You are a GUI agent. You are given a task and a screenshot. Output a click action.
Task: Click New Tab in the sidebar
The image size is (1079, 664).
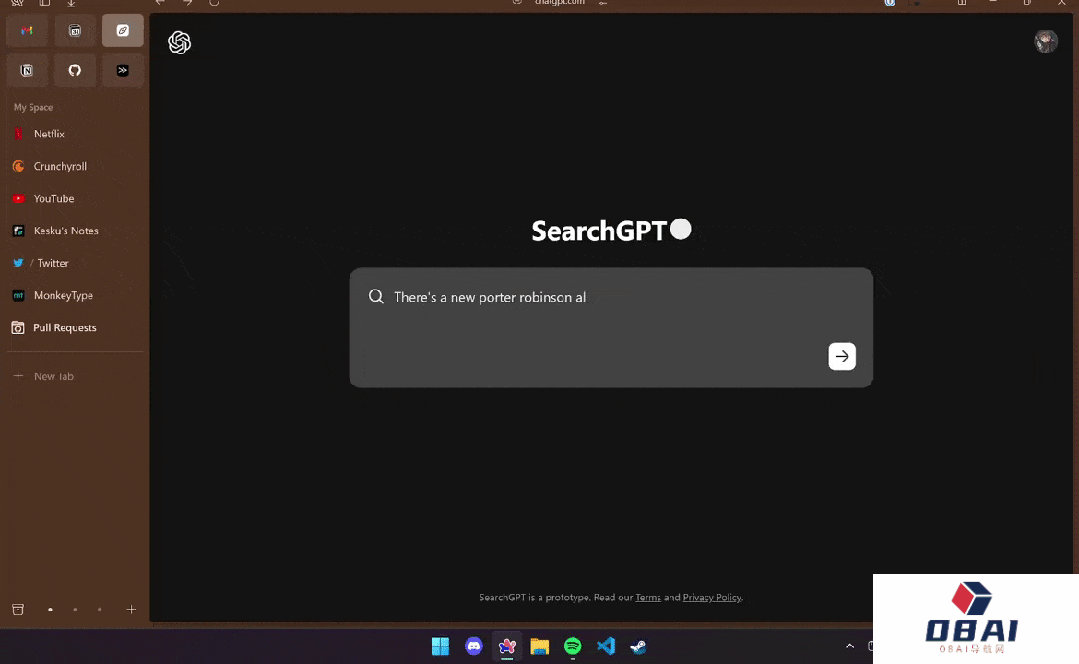point(53,376)
